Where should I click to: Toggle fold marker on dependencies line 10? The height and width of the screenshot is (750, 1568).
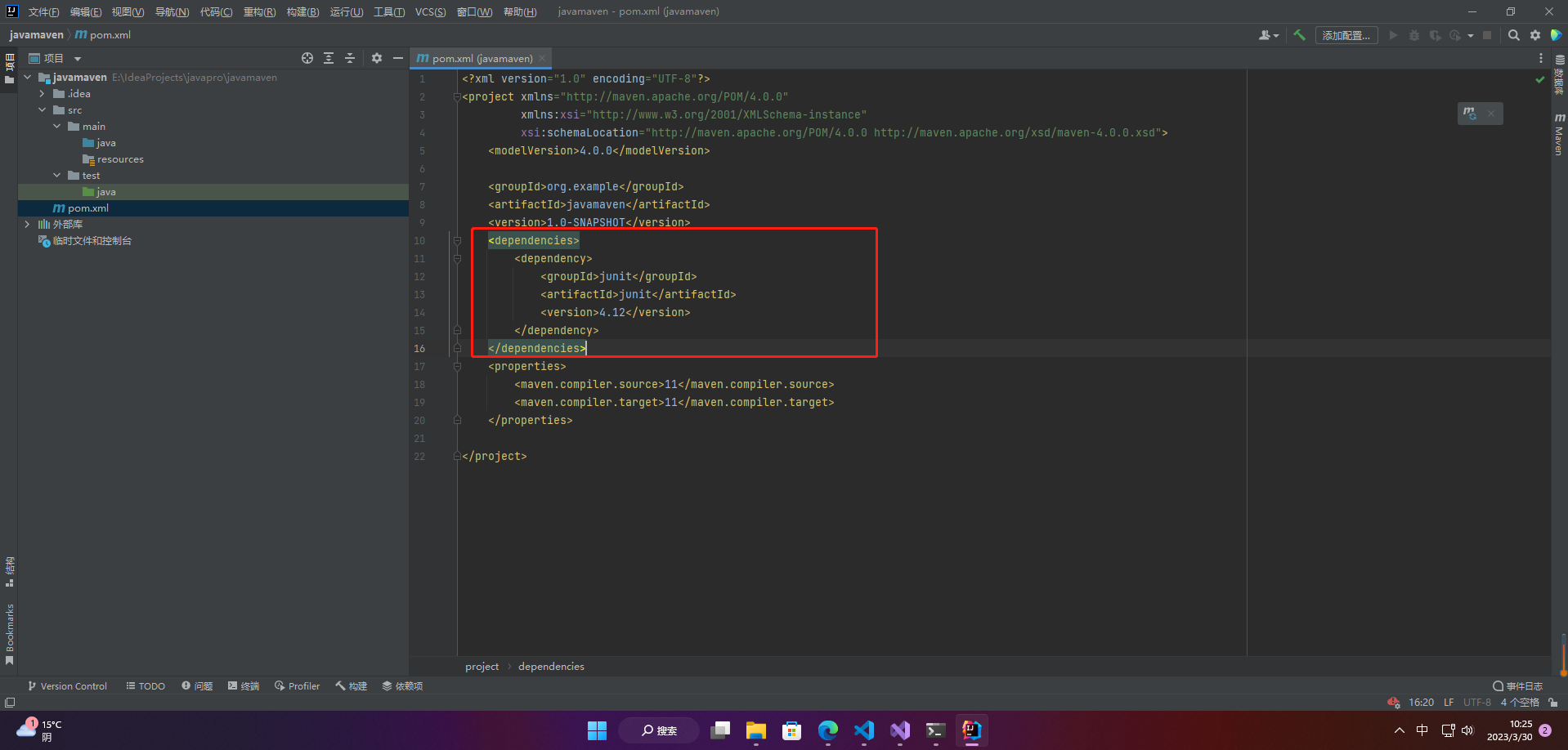pos(457,241)
